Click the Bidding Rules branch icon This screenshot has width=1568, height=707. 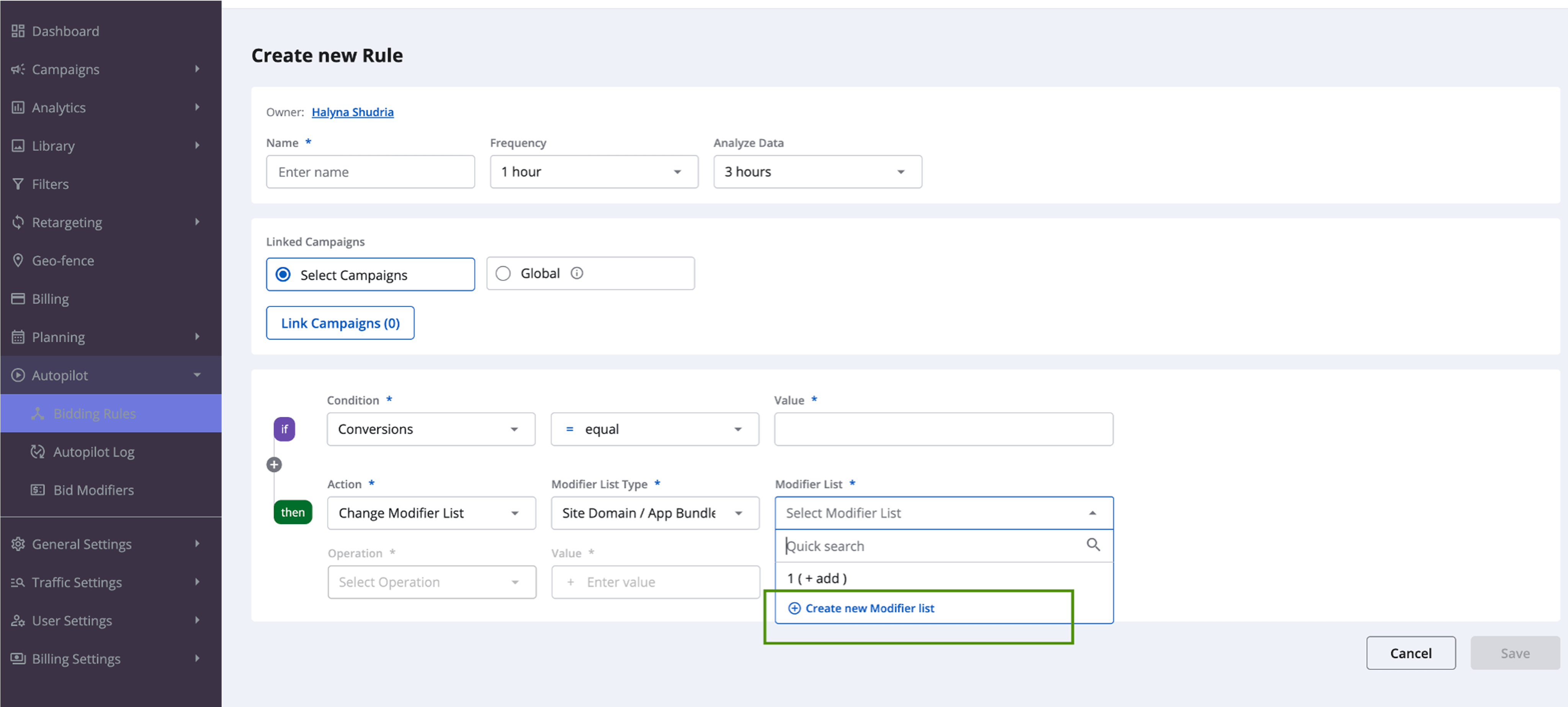tap(38, 414)
